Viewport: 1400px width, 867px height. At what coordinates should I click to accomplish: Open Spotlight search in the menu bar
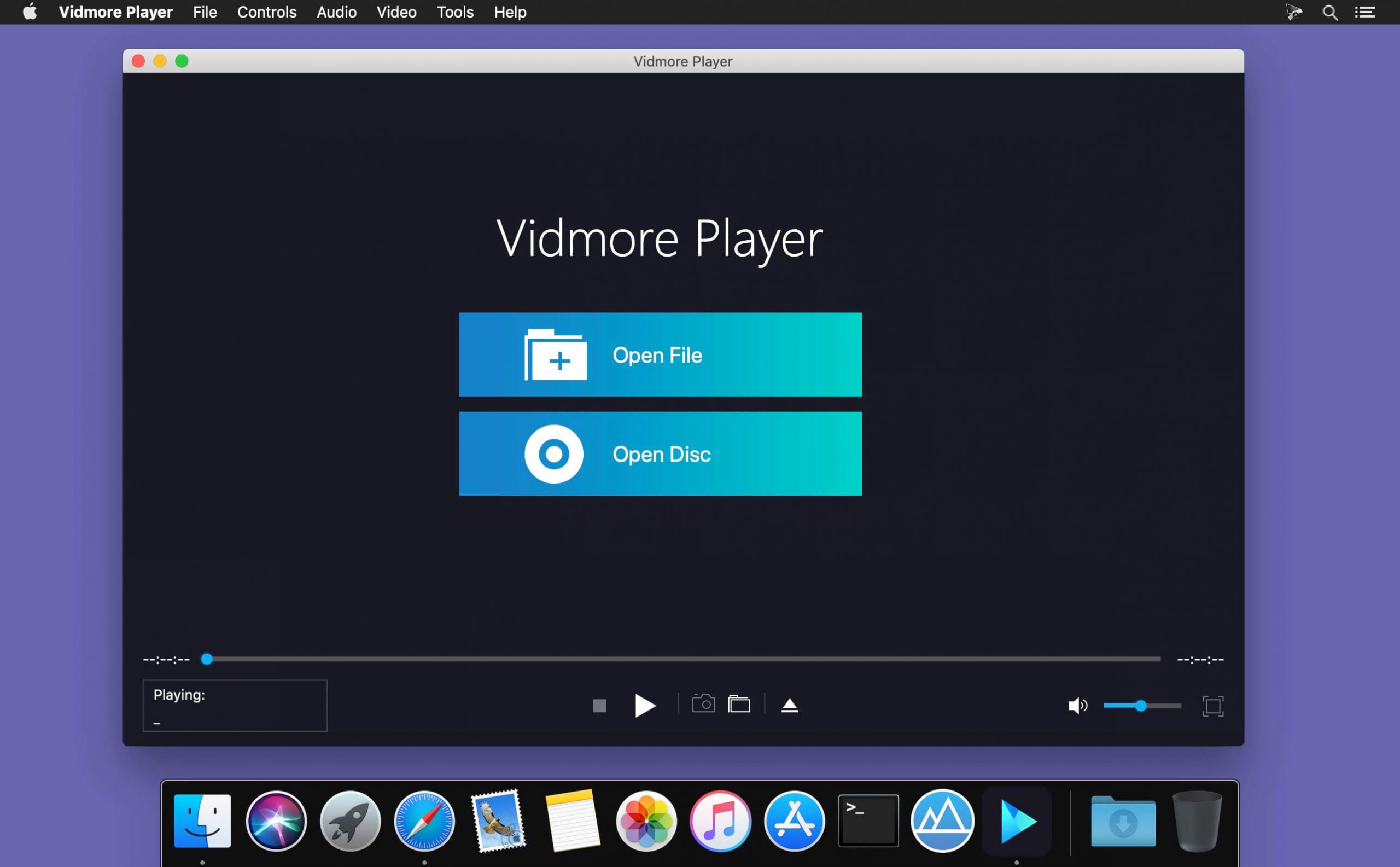click(x=1330, y=12)
